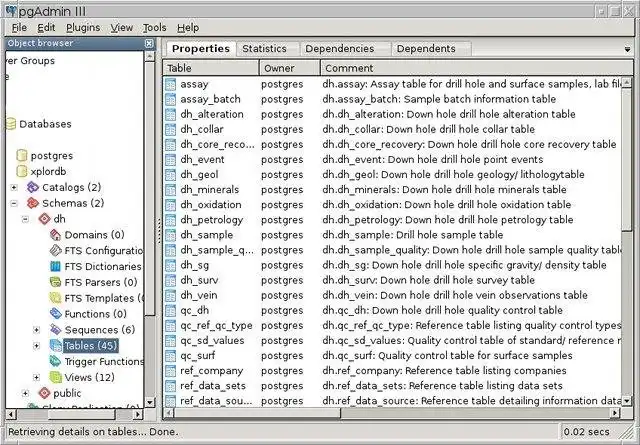640x445 pixels.
Task: Select the dh_minerals table name
Action: click(x=210, y=190)
